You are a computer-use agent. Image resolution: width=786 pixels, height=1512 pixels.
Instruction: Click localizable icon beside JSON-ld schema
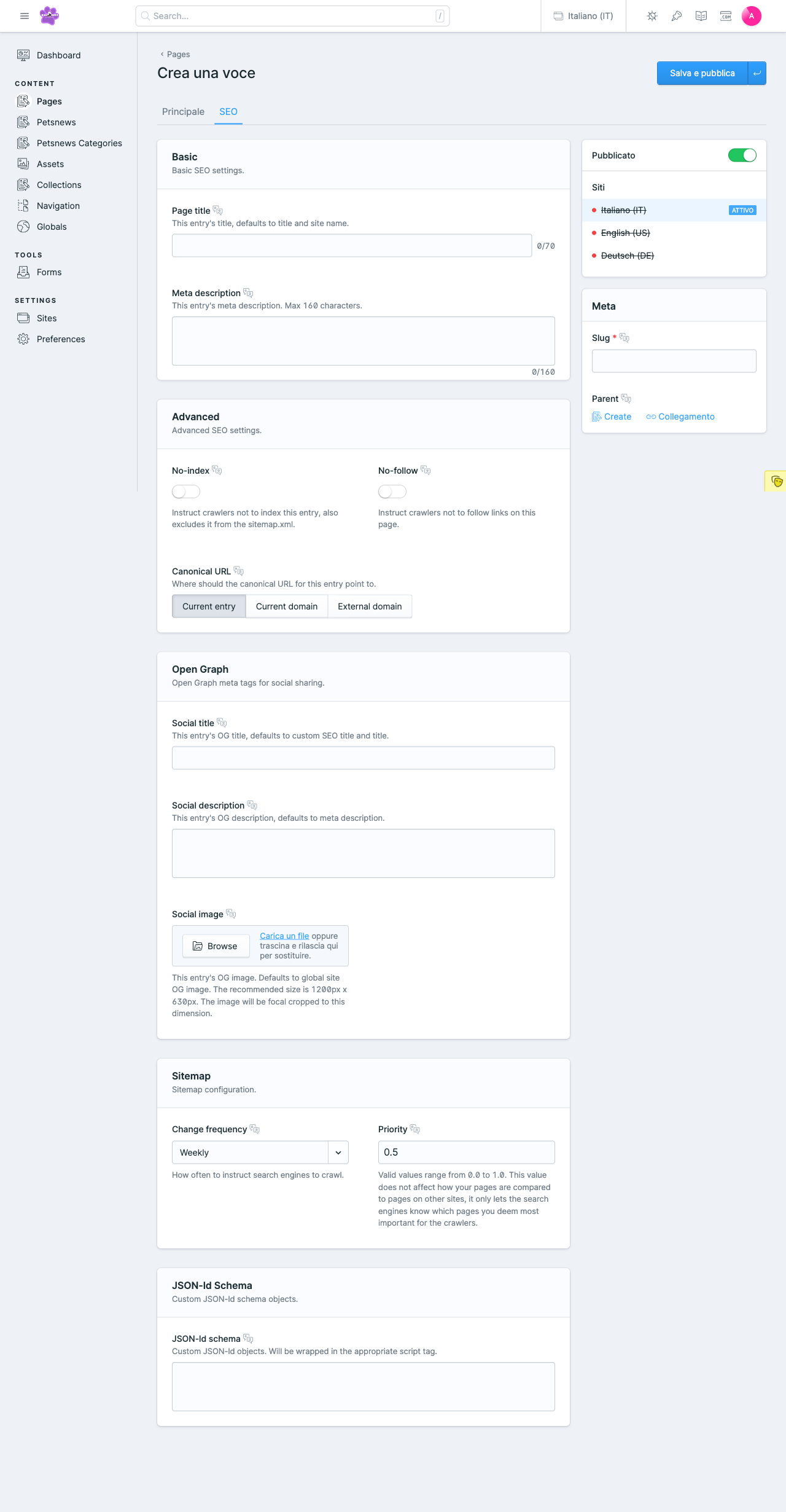pos(248,1338)
